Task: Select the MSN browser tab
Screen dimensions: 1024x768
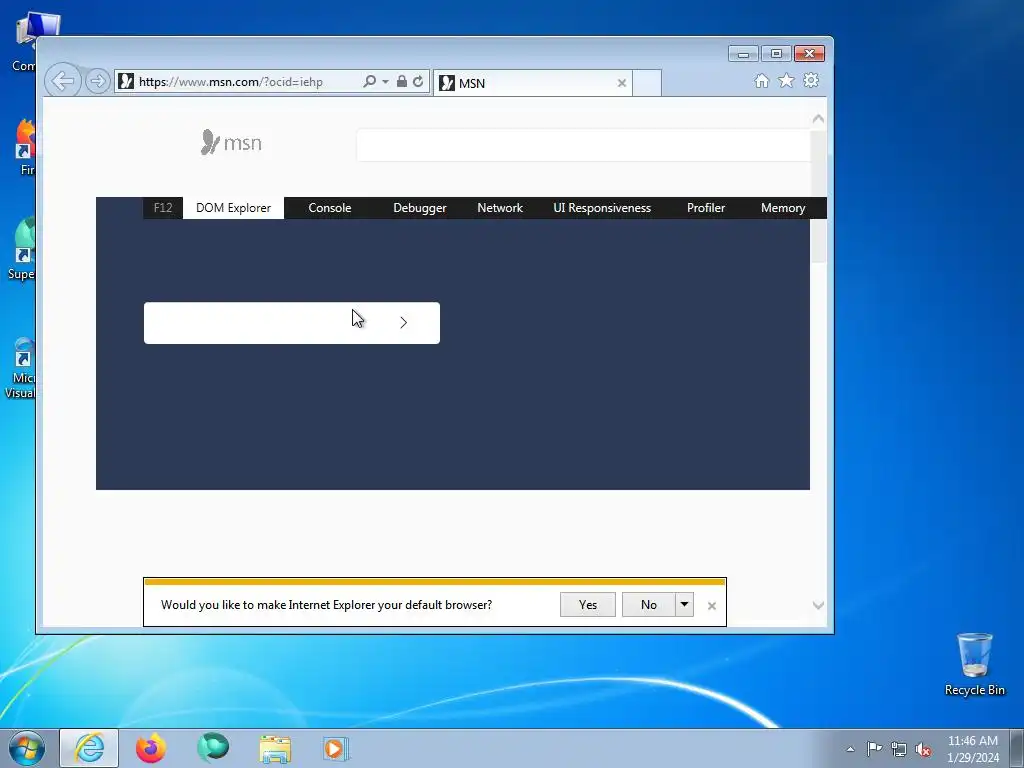Action: 532,83
